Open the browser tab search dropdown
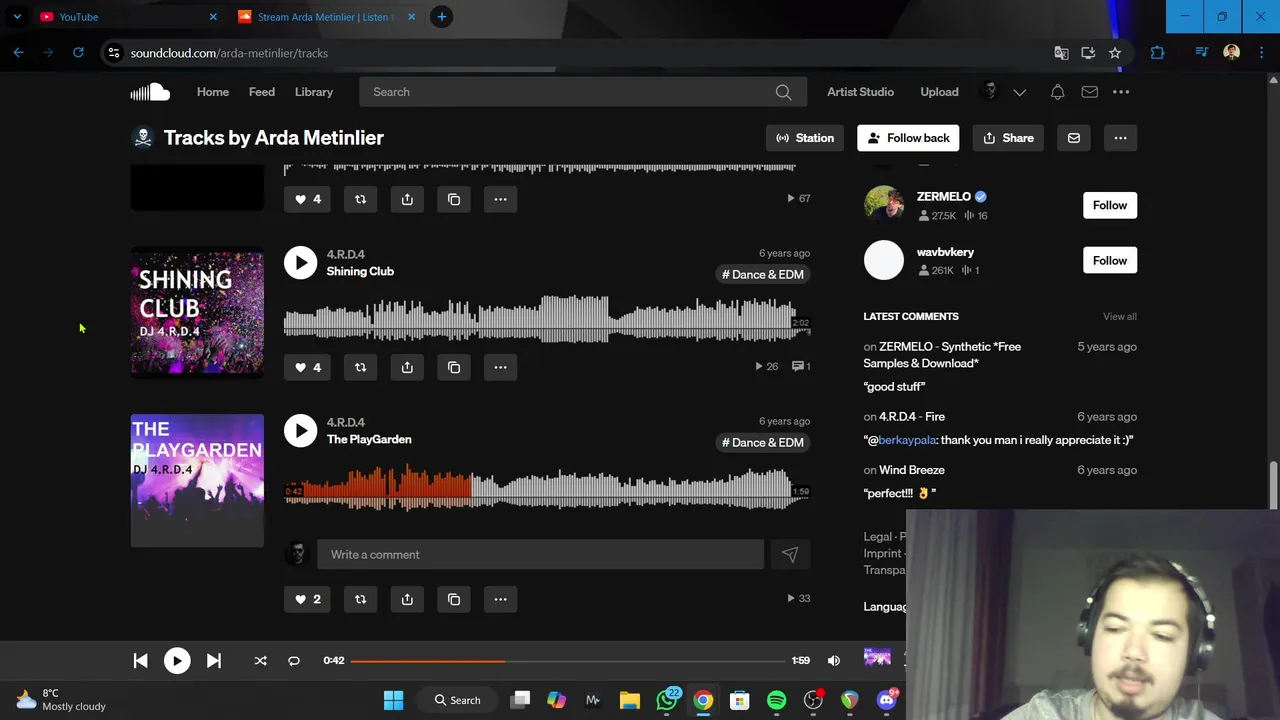The image size is (1280, 720). click(17, 17)
